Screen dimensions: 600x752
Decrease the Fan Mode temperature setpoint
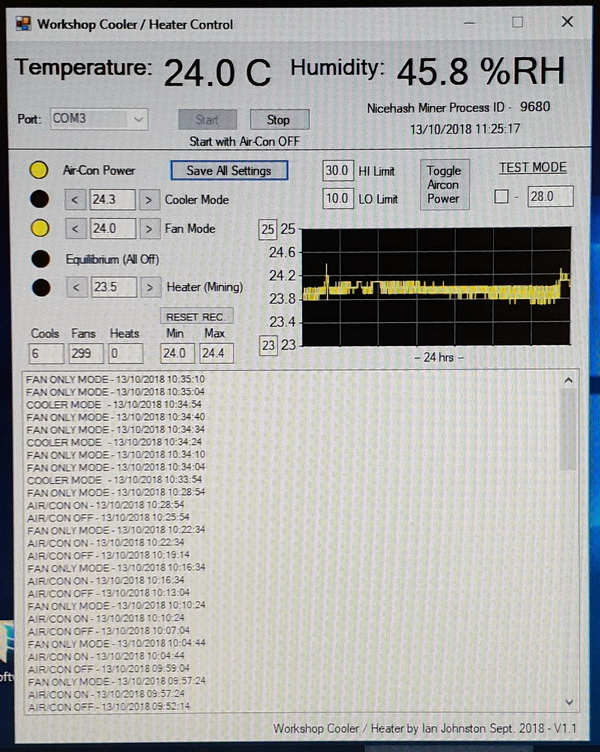tap(76, 229)
